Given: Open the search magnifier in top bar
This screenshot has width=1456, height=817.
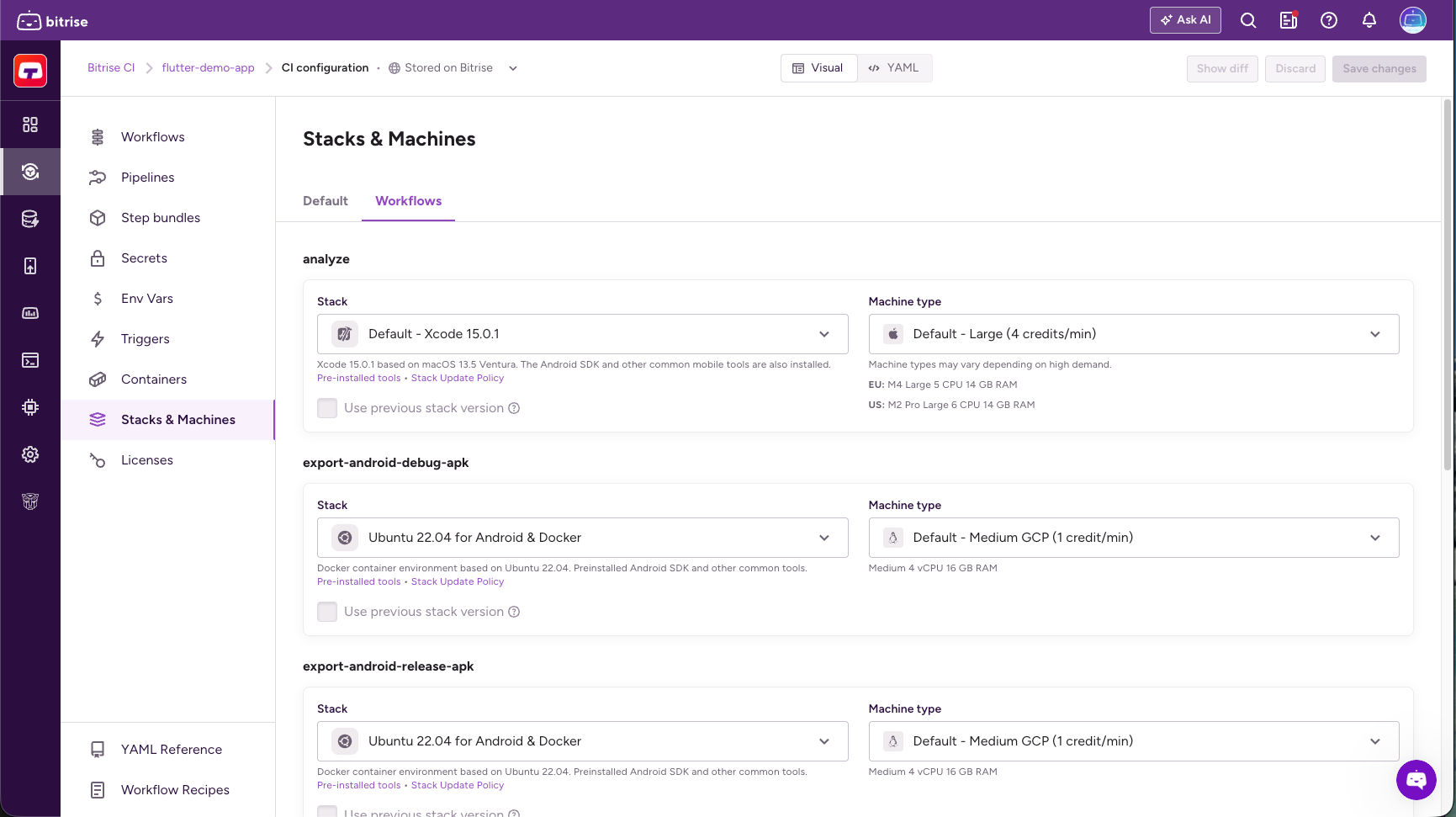Looking at the screenshot, I should [1248, 20].
